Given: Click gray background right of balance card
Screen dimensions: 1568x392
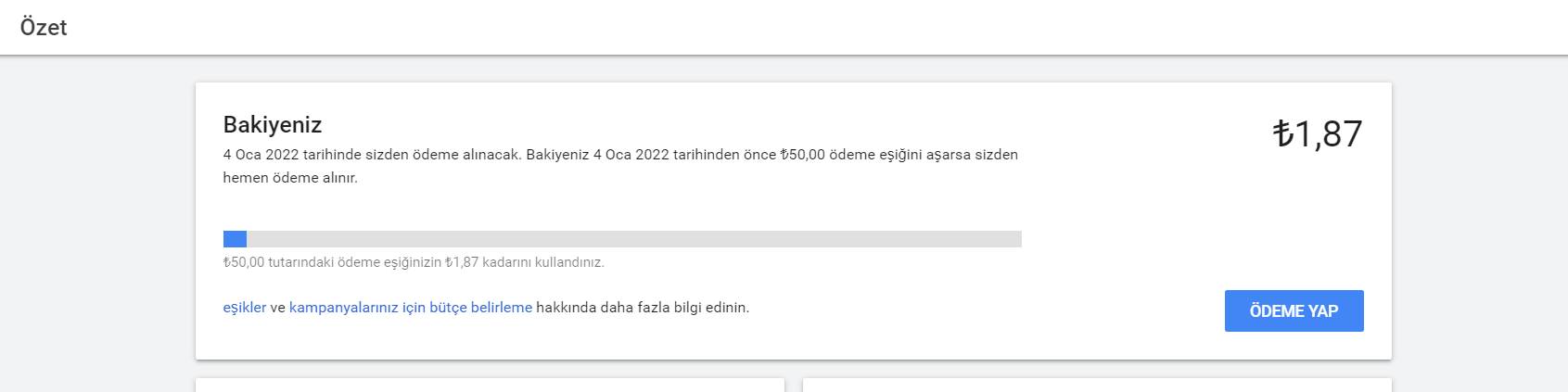Looking at the screenshot, I should pos(1480,222).
